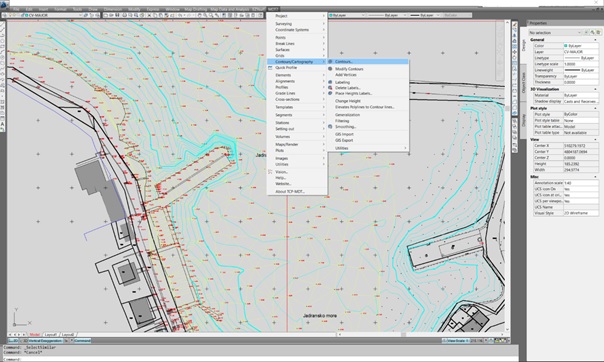The image size is (604, 362).
Task: Collapse the View properties section
Action: 595,139
